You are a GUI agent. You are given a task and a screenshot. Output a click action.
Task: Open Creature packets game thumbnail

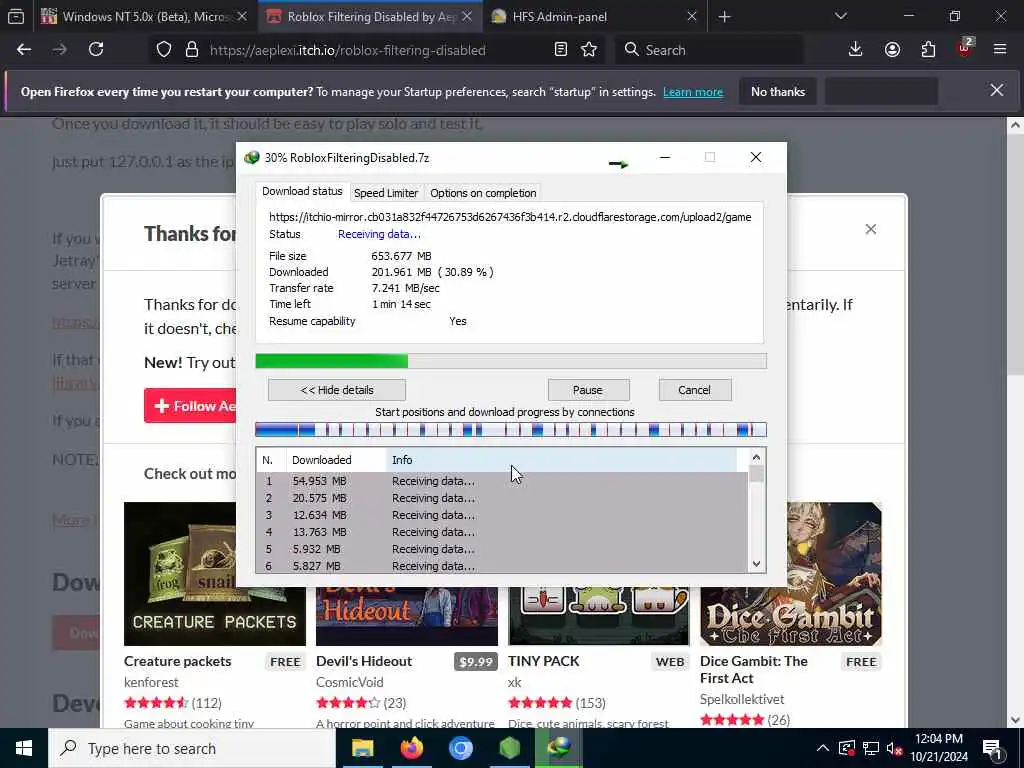pyautogui.click(x=215, y=574)
